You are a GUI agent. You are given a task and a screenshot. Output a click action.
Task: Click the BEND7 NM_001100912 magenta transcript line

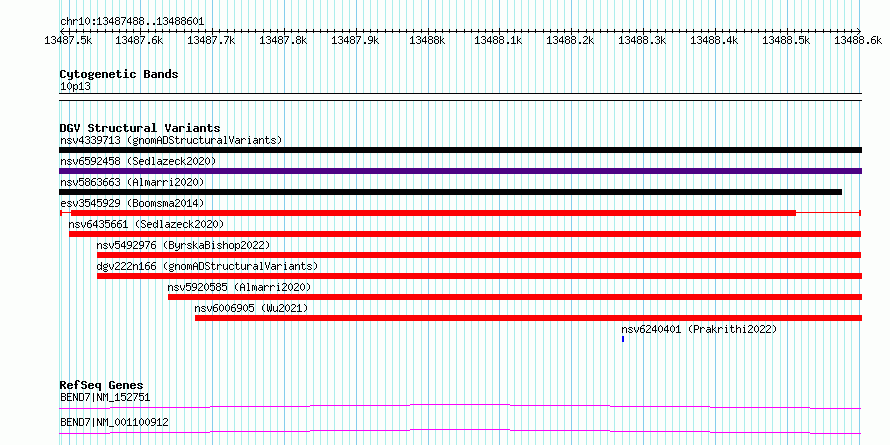(x=460, y=431)
